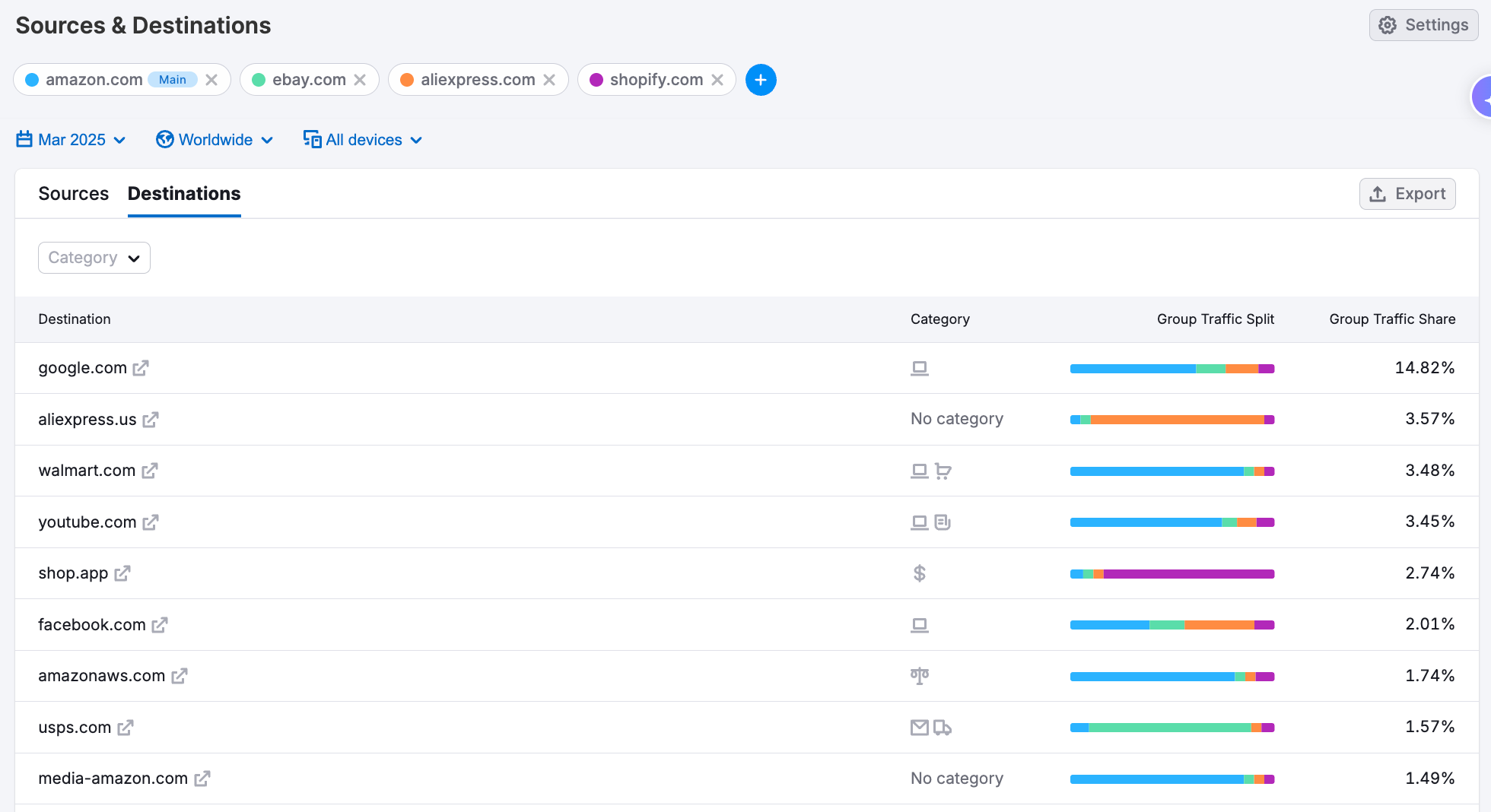
Task: Click the news category icon next to youtube.com
Action: (943, 522)
